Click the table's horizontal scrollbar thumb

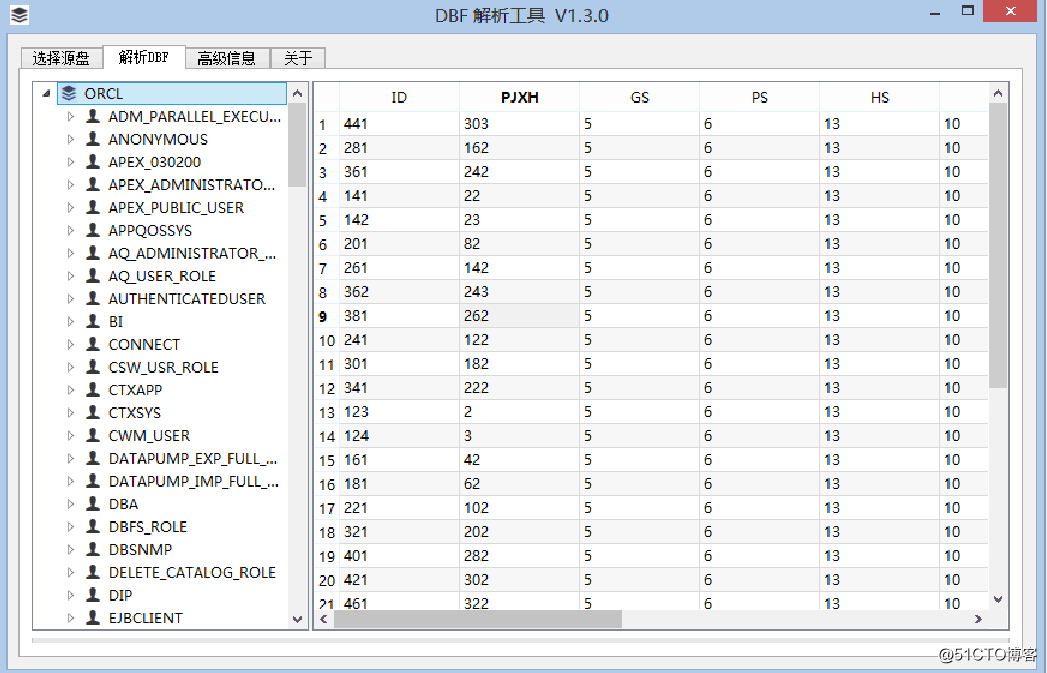(478, 619)
